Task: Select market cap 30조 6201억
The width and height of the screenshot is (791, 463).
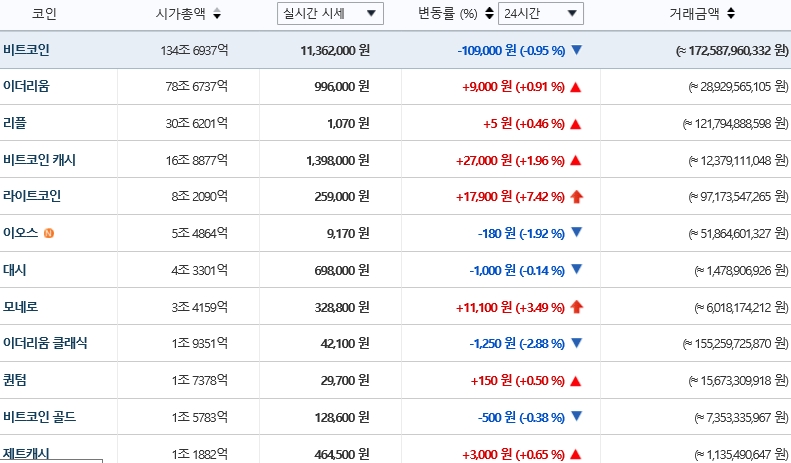Action: pyautogui.click(x=197, y=123)
